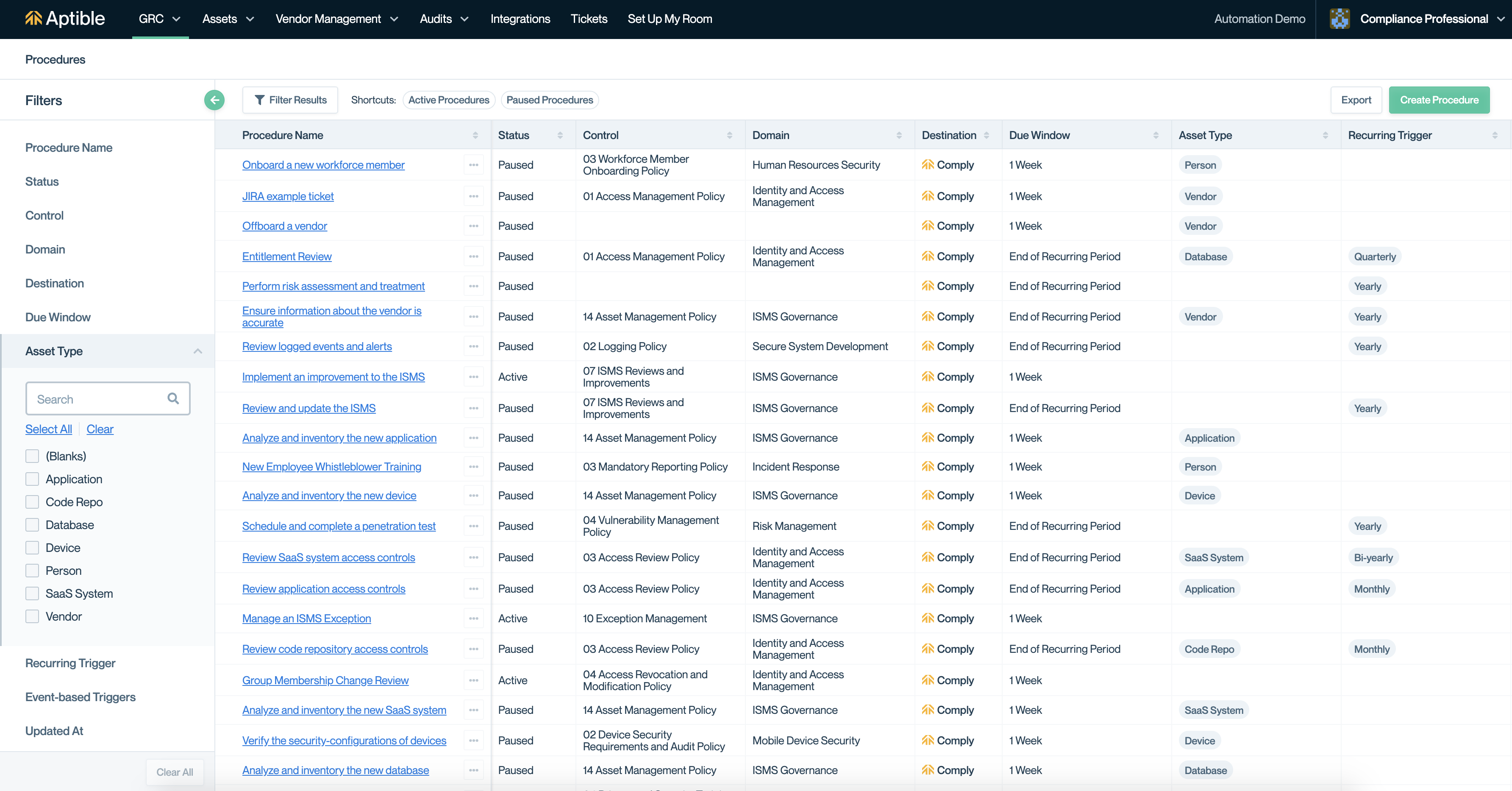Tick the (Blanks) filter checkbox
Screen dimensions: 1512x791
32,456
